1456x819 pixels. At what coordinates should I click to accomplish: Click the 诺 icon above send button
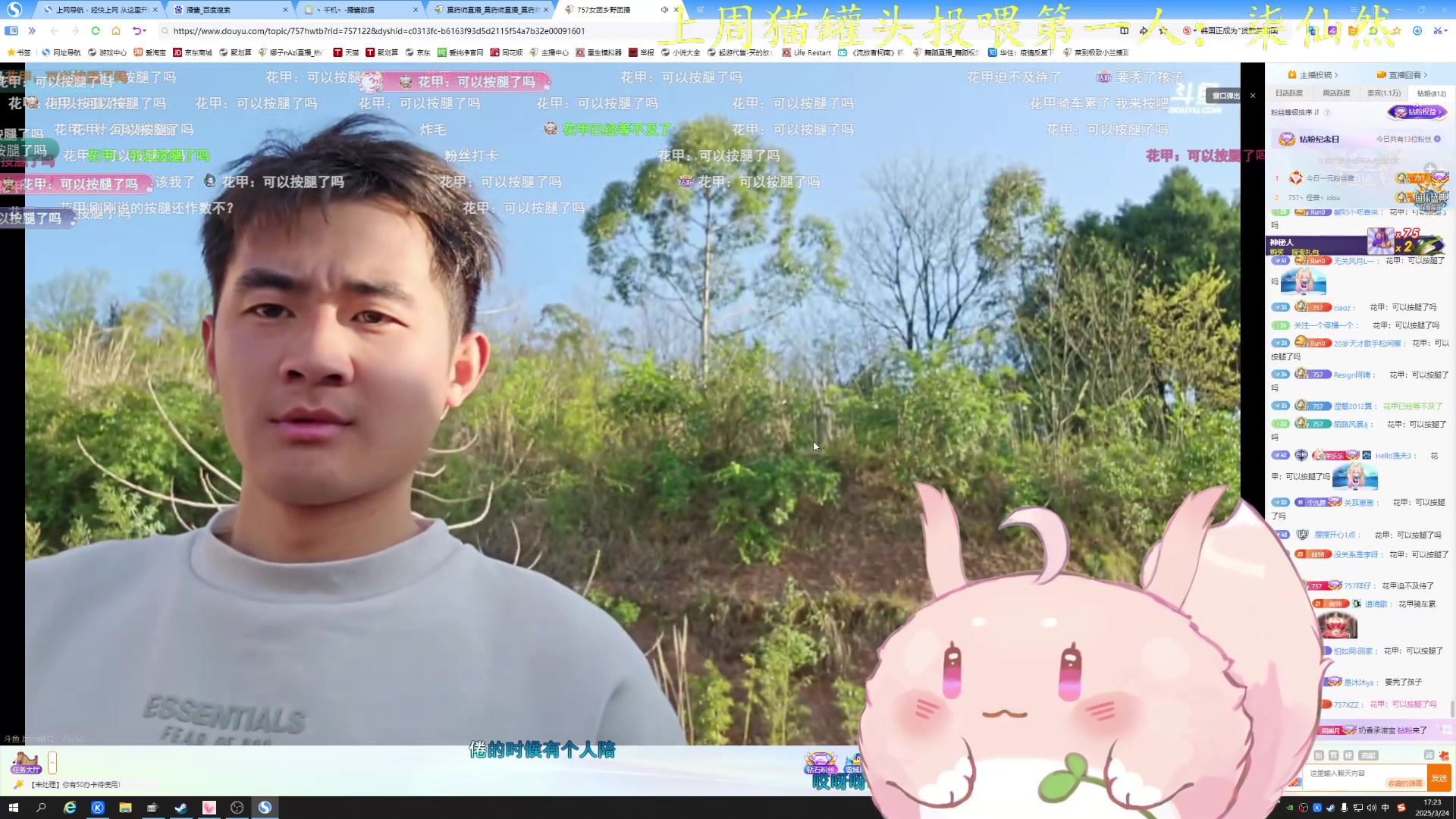coord(1429,755)
